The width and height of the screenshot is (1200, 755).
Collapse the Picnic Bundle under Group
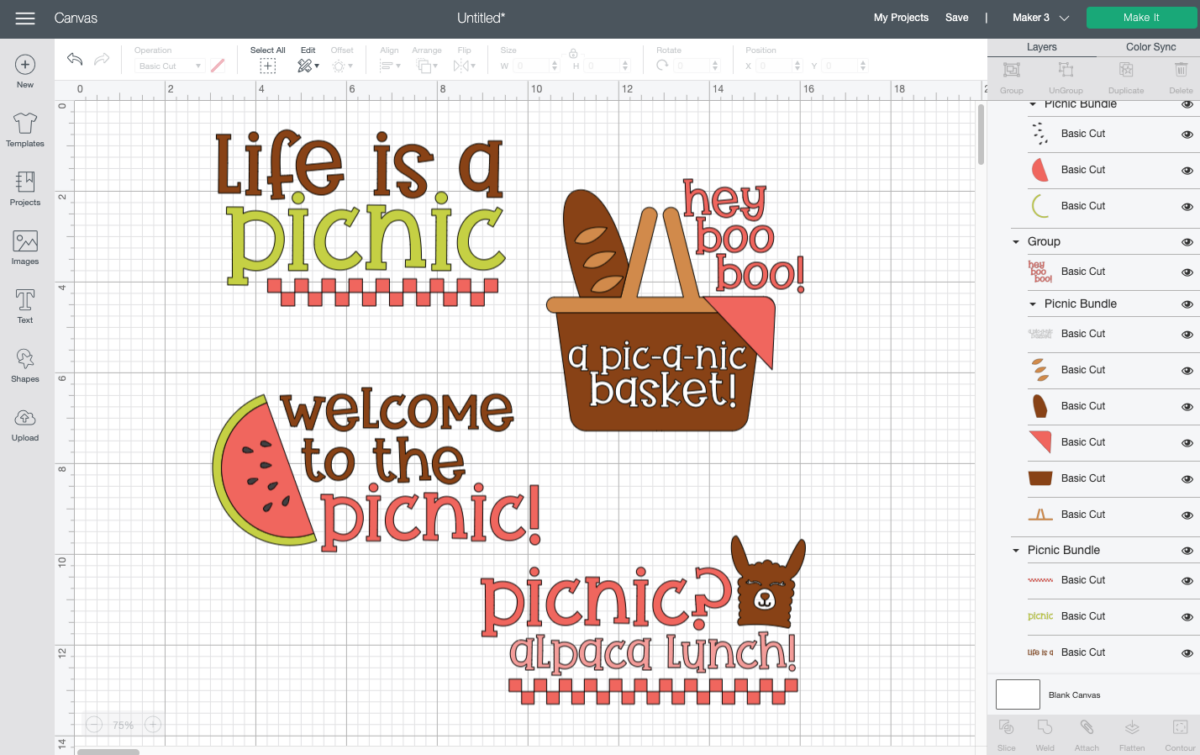pyautogui.click(x=1032, y=304)
